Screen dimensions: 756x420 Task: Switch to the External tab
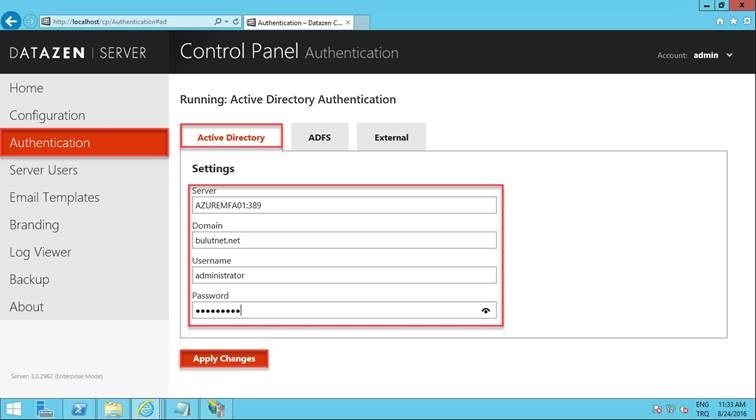[x=392, y=137]
